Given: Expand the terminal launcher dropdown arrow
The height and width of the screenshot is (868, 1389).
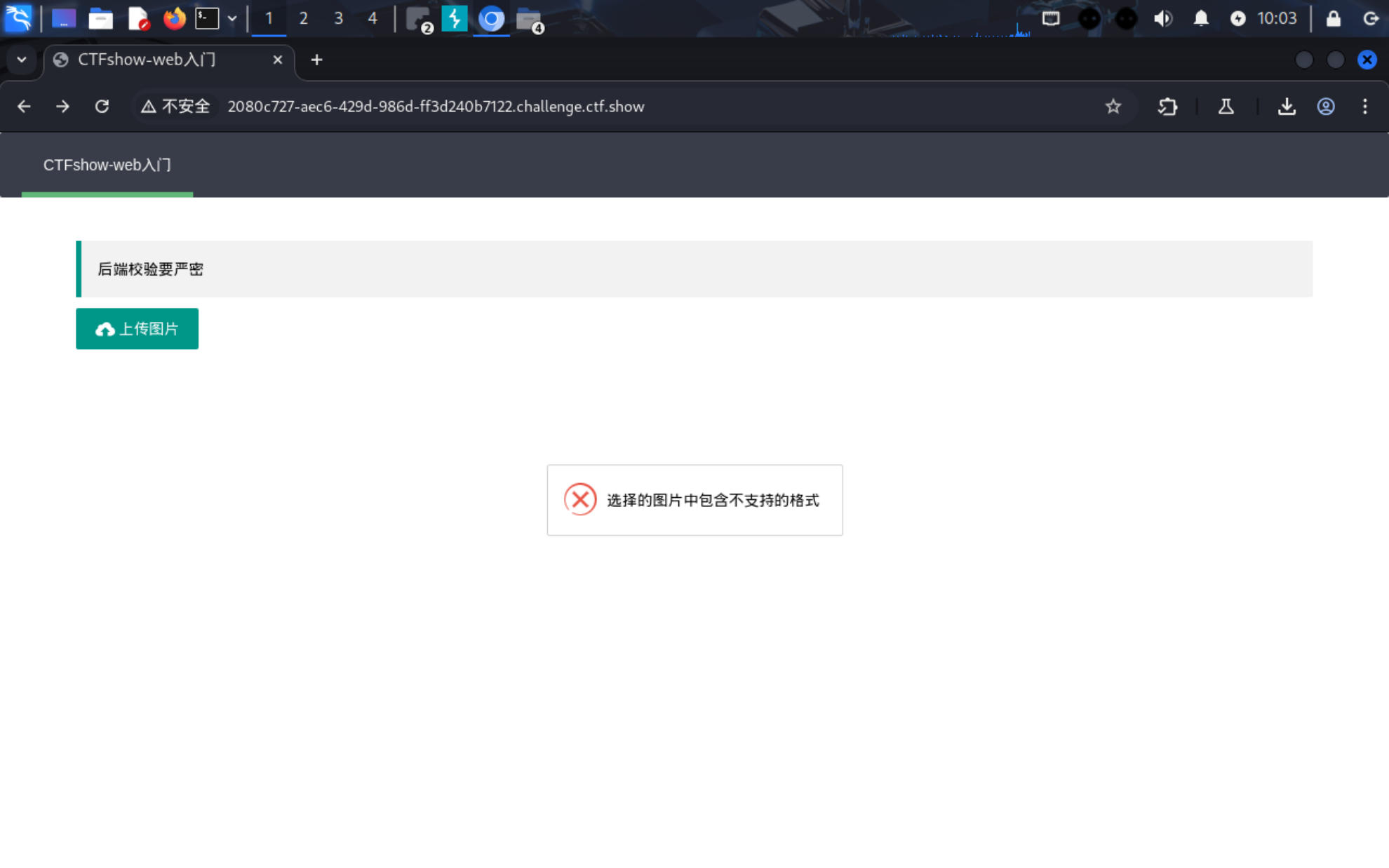Looking at the screenshot, I should [232, 18].
